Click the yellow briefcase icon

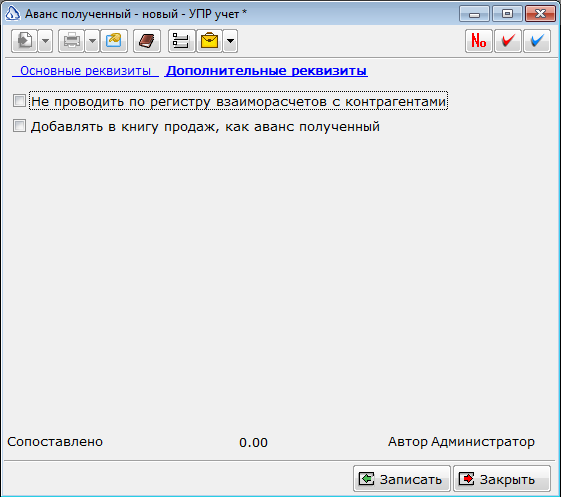click(x=209, y=41)
